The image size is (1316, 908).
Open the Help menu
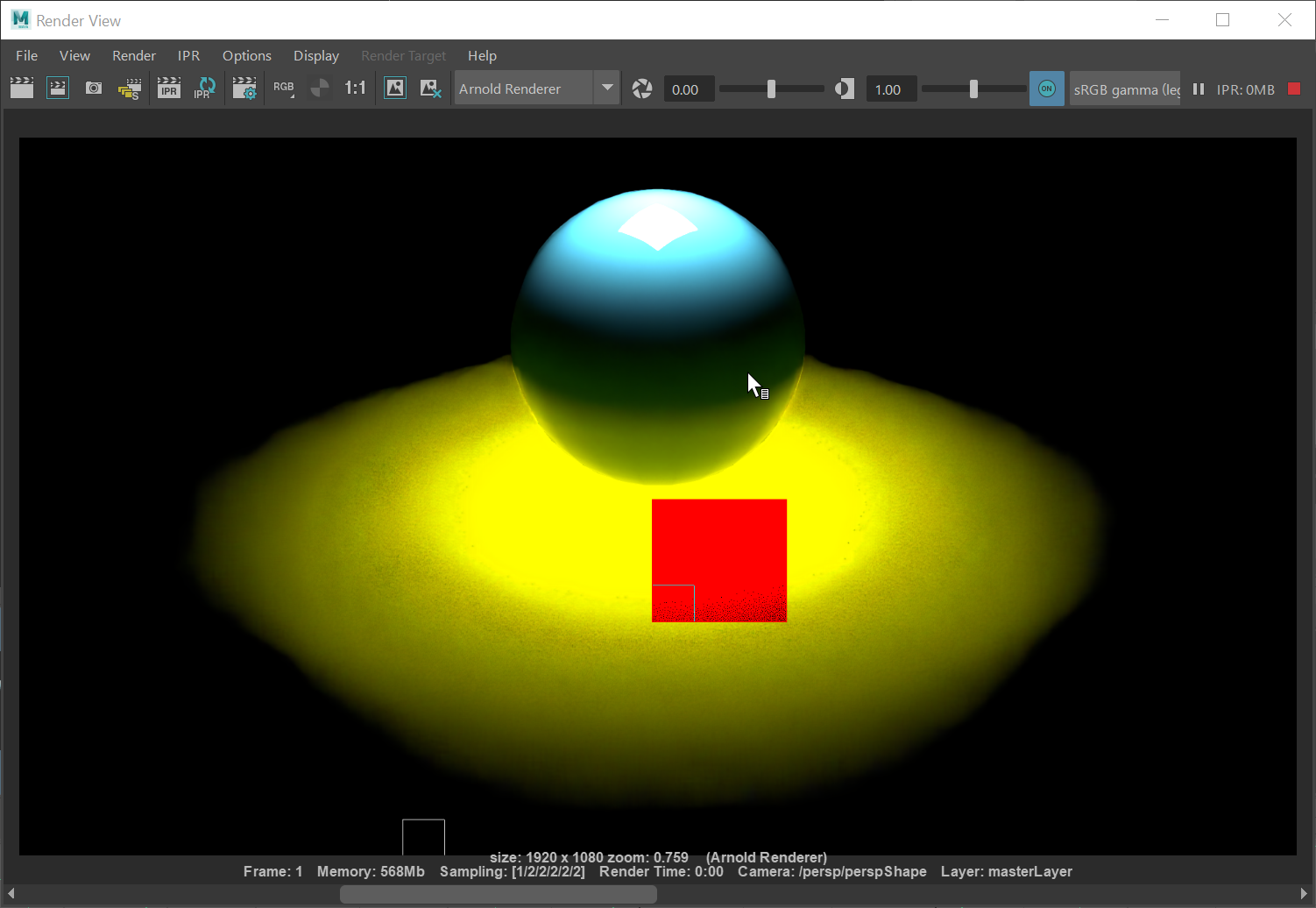pyautogui.click(x=482, y=55)
